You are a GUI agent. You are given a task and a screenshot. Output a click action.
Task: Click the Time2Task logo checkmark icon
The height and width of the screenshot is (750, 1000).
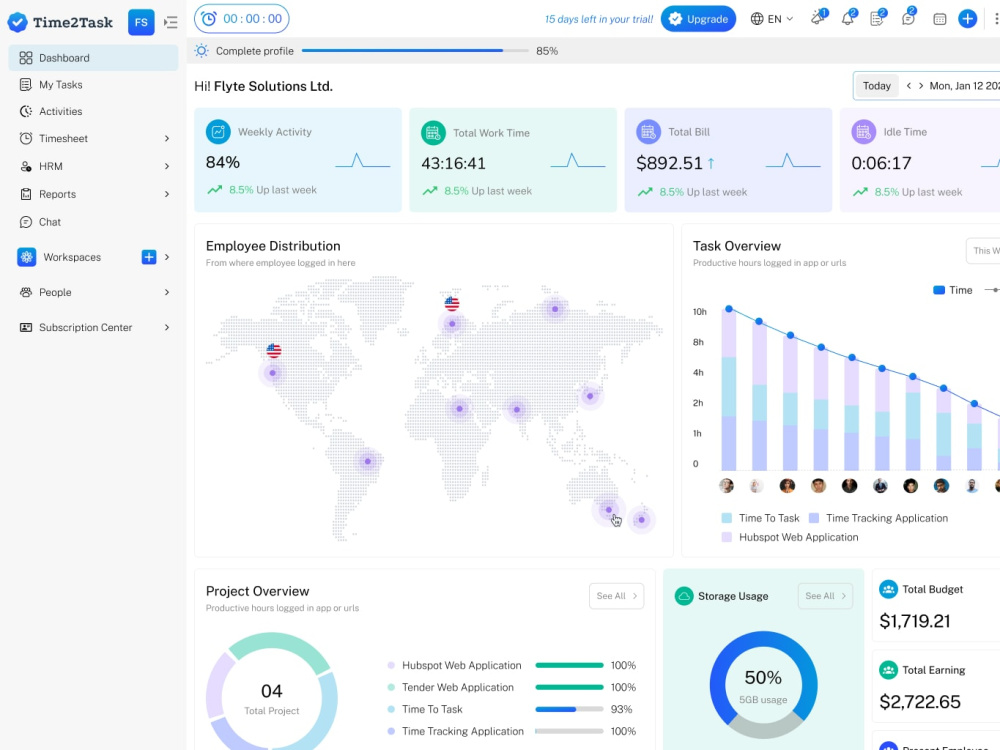17,22
